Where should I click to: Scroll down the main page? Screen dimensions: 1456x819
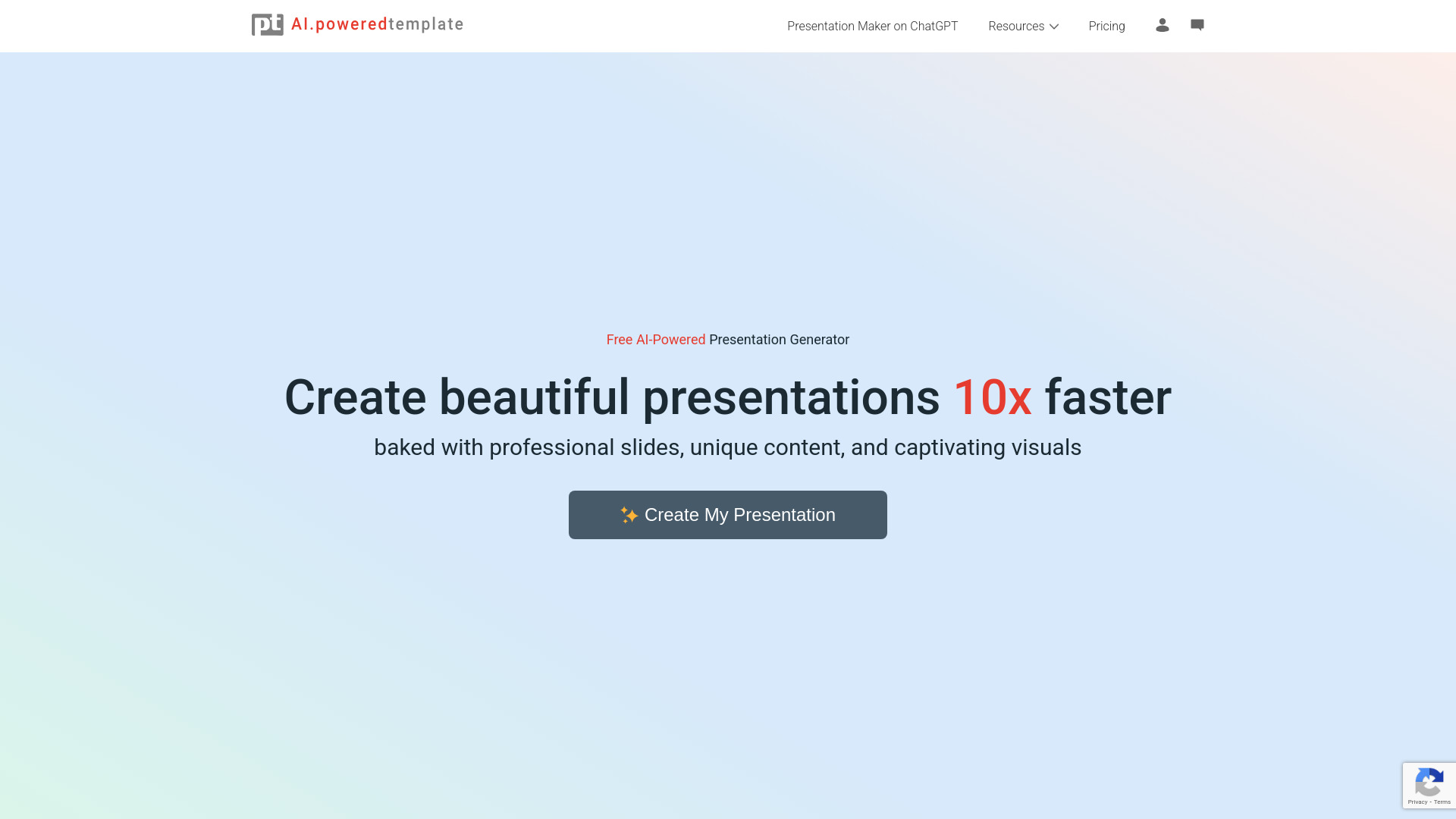(728, 700)
